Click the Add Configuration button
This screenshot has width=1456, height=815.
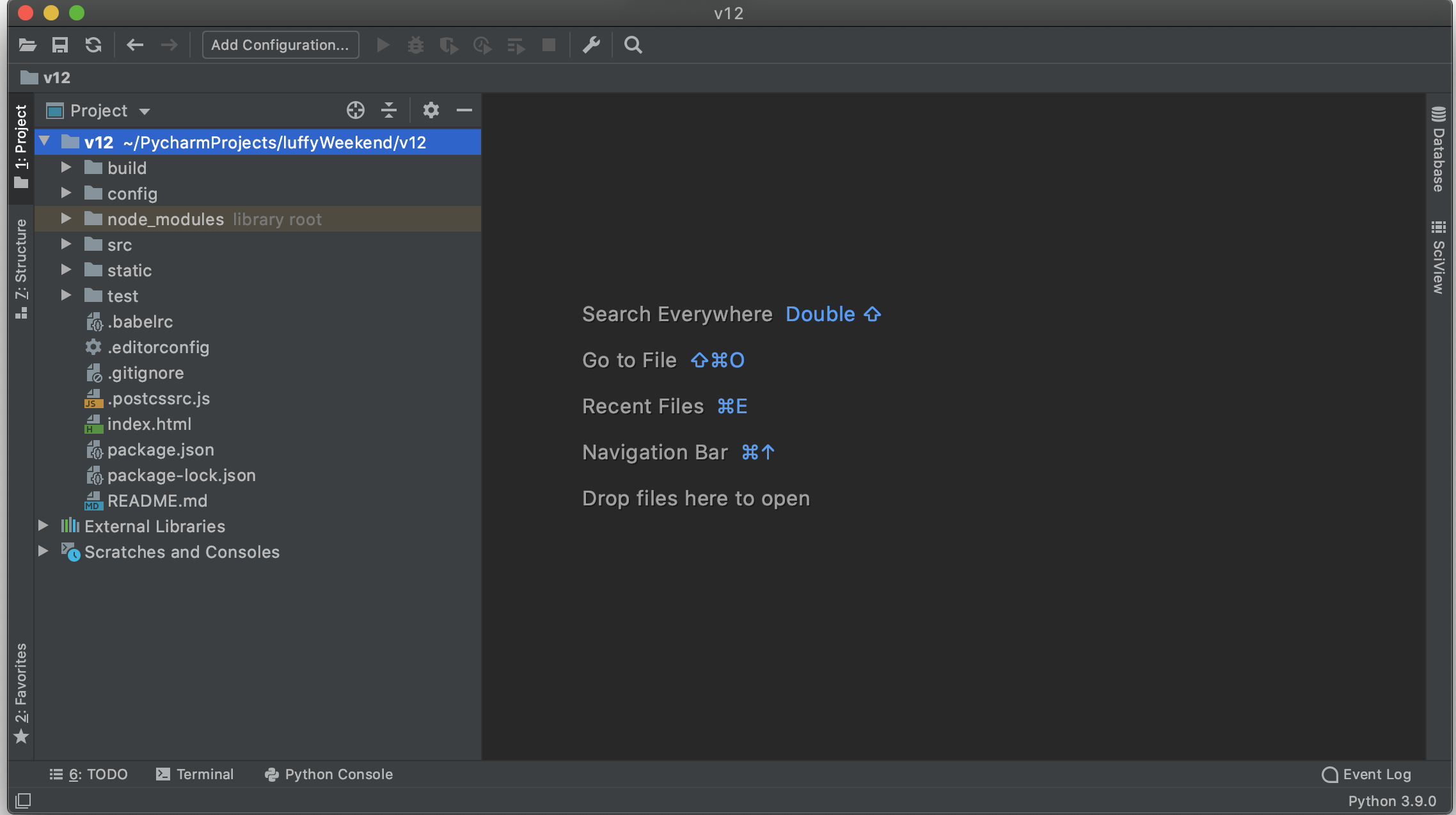pyautogui.click(x=280, y=45)
